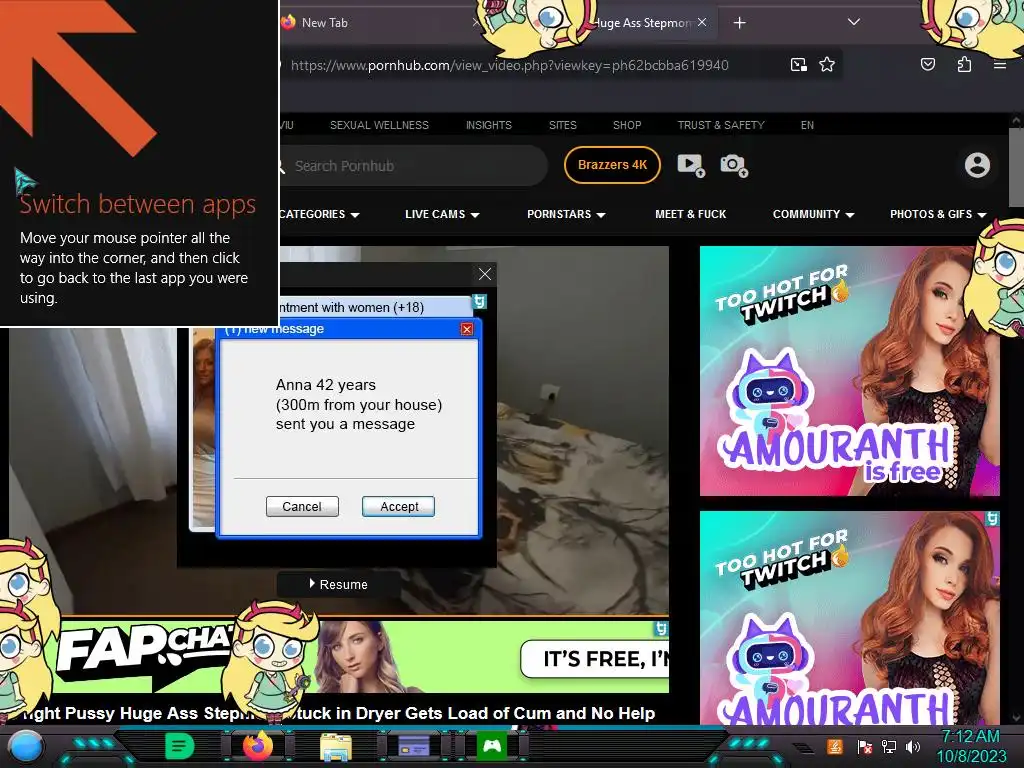Expand the Pornstars dropdown
Image resolution: width=1024 pixels, height=768 pixels.
point(566,214)
